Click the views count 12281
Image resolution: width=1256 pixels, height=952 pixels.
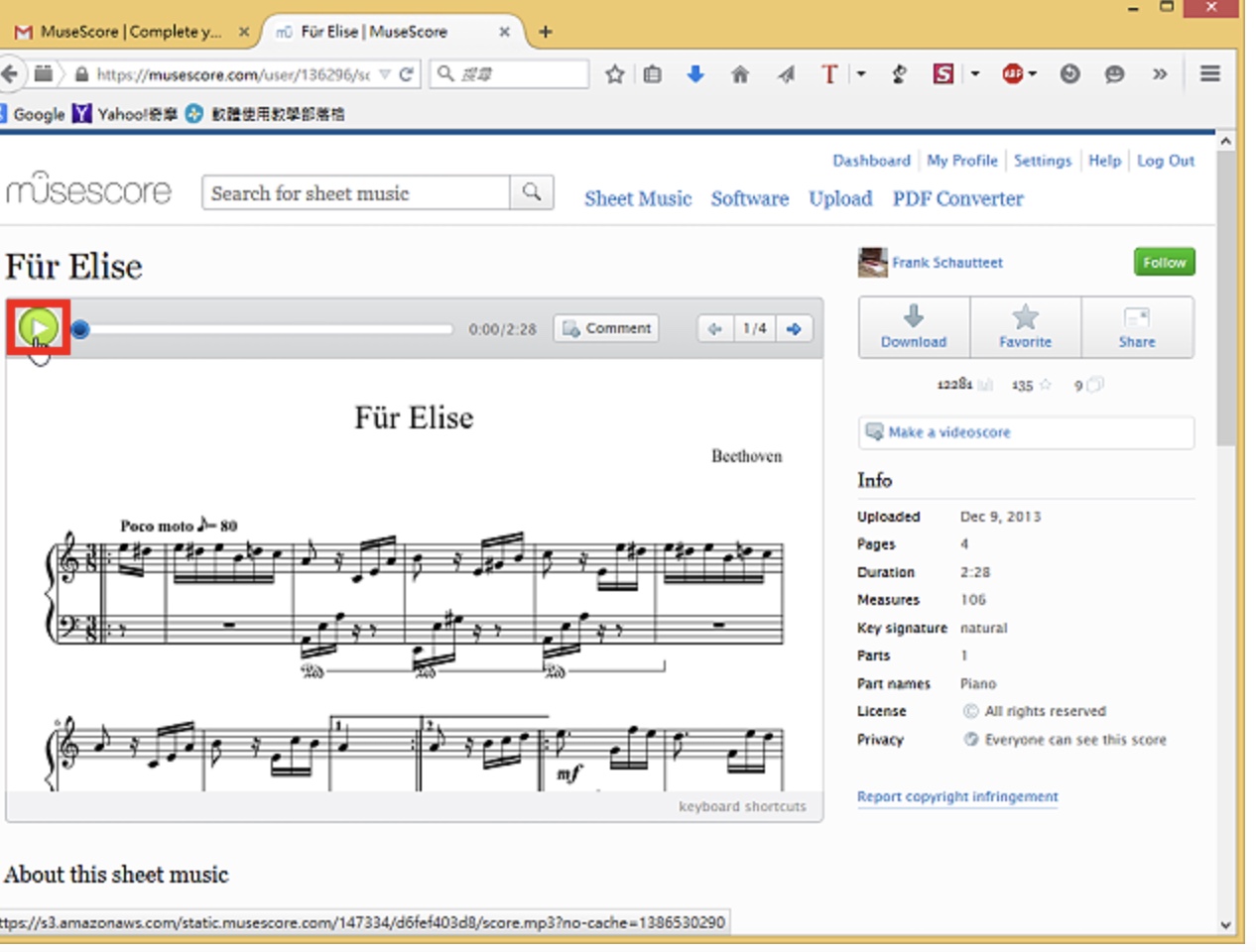[954, 385]
